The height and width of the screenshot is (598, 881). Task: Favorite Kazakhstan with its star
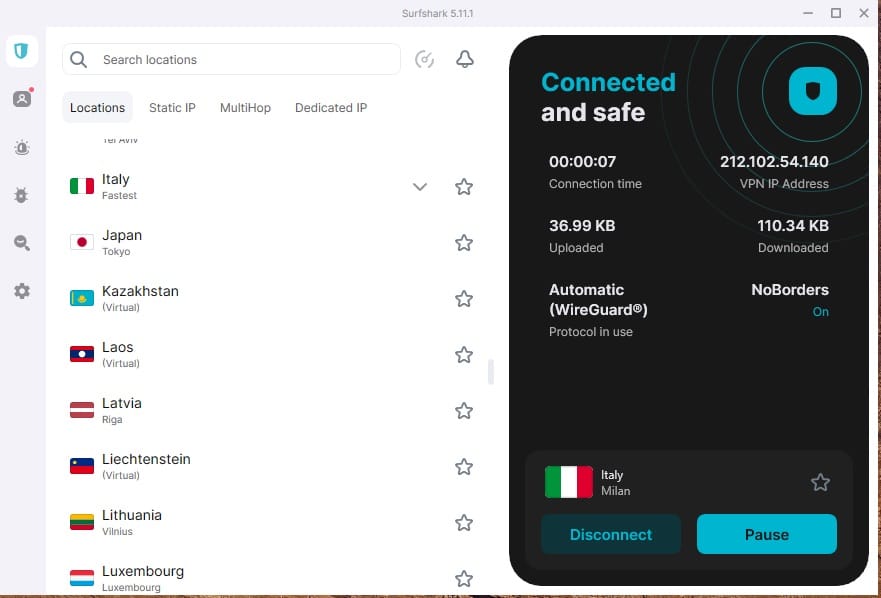(x=464, y=298)
